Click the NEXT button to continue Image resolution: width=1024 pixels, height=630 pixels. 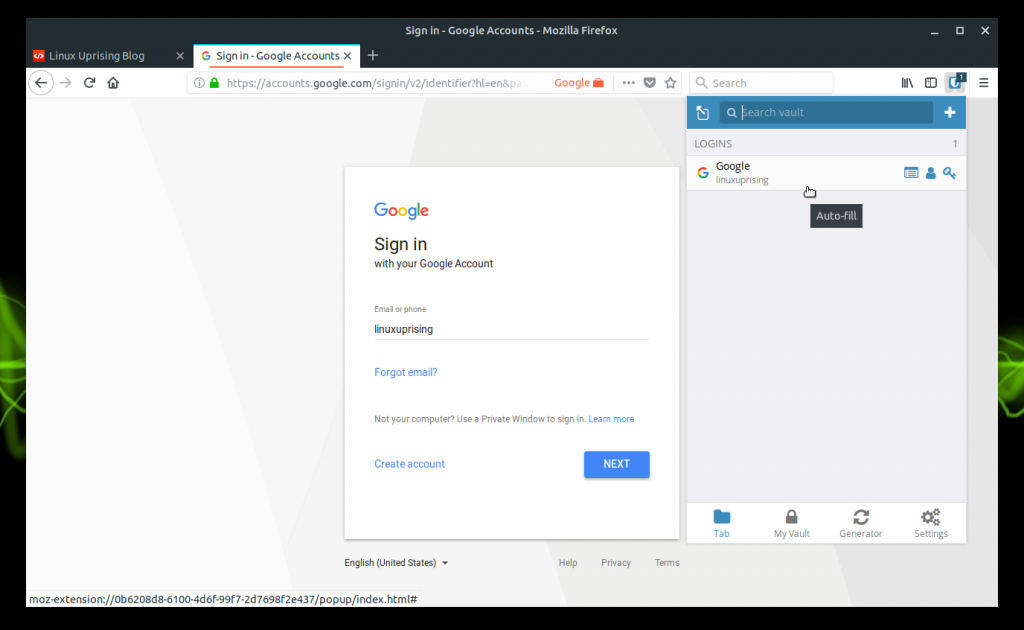pyautogui.click(x=616, y=464)
